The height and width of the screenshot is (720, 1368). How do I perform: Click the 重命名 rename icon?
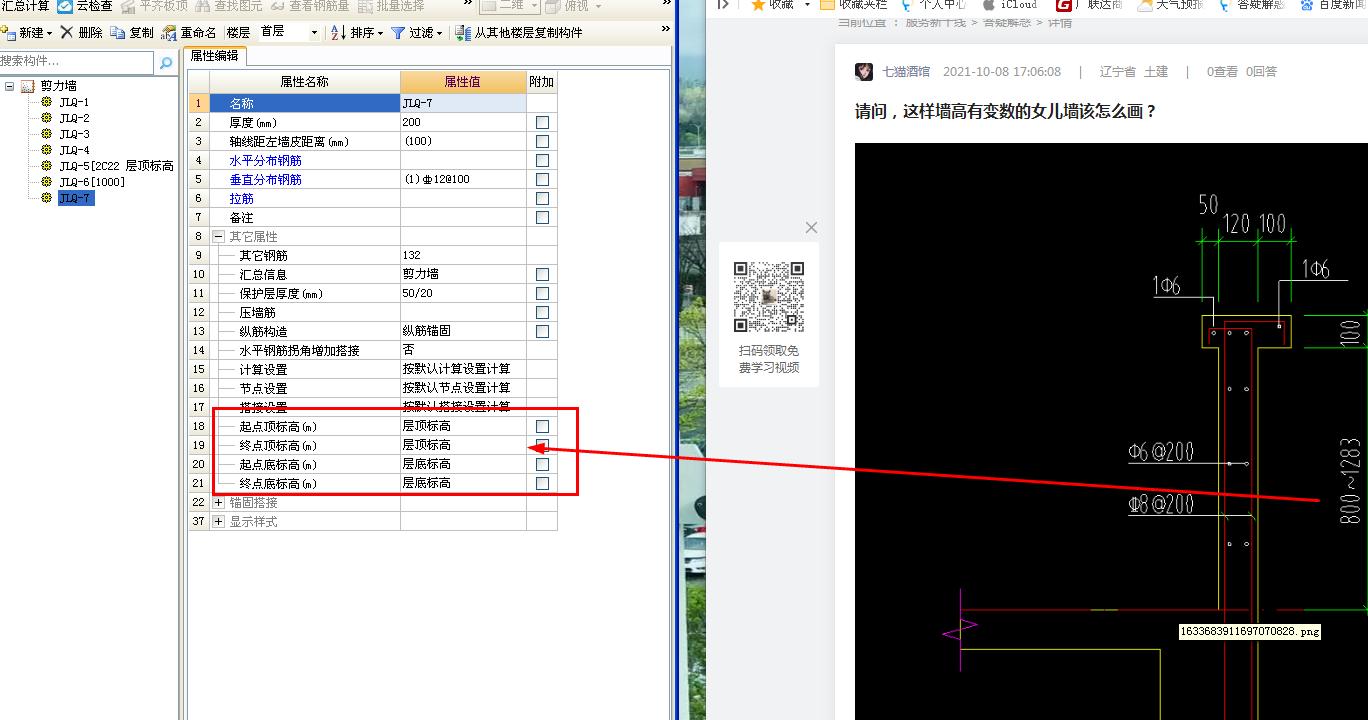click(x=169, y=33)
